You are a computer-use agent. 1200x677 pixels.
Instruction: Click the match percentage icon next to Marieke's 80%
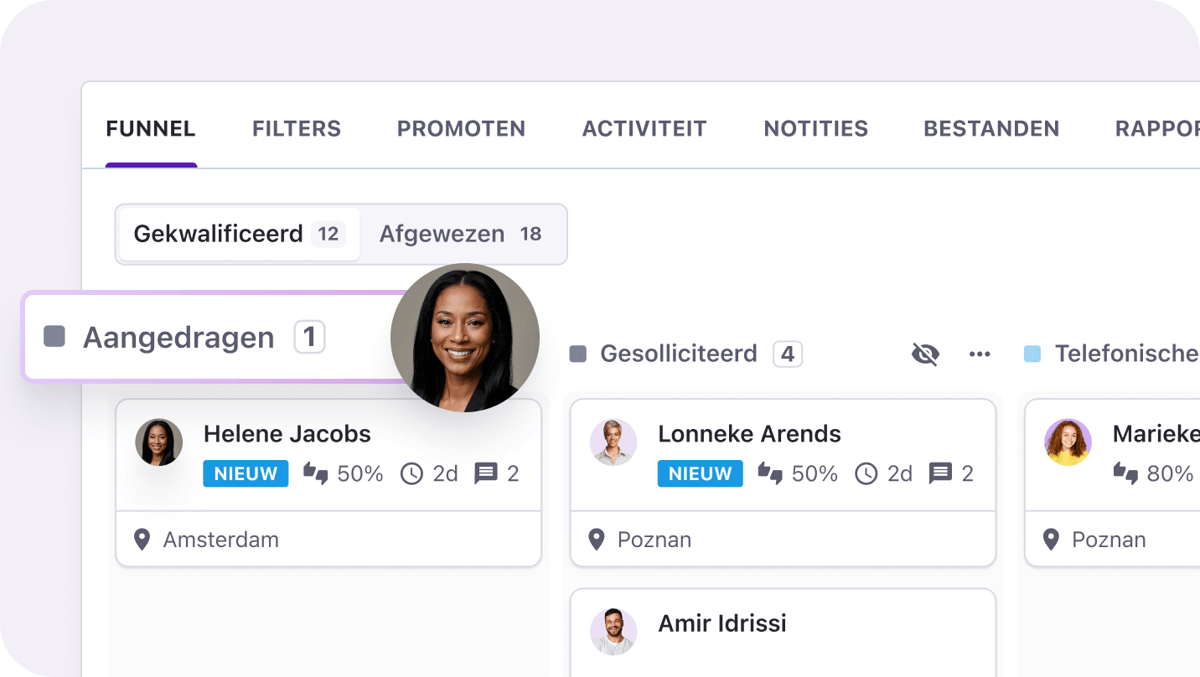point(1127,474)
